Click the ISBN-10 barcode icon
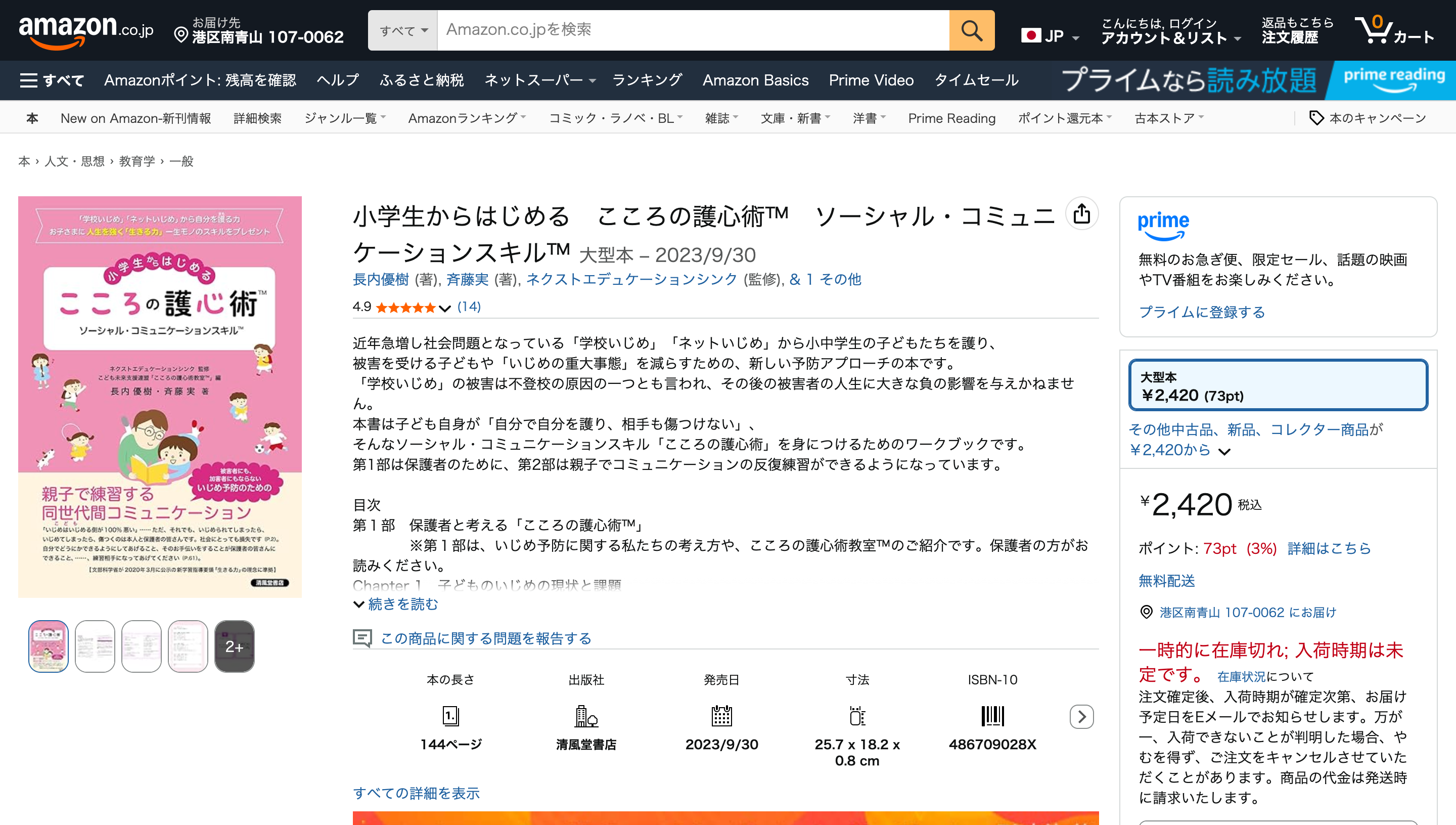This screenshot has width=1456, height=825. 992,716
